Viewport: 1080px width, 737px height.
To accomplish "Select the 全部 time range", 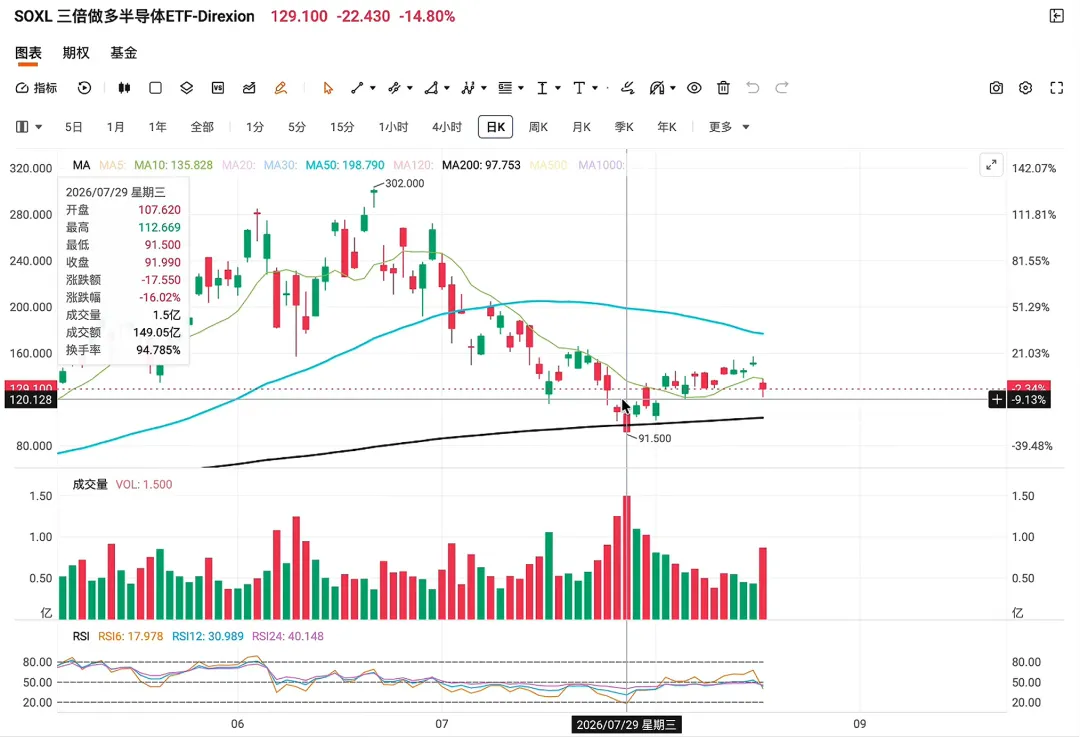I will (x=202, y=127).
